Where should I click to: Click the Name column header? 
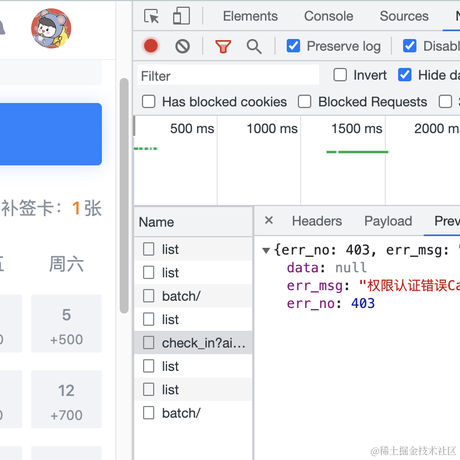(193, 222)
